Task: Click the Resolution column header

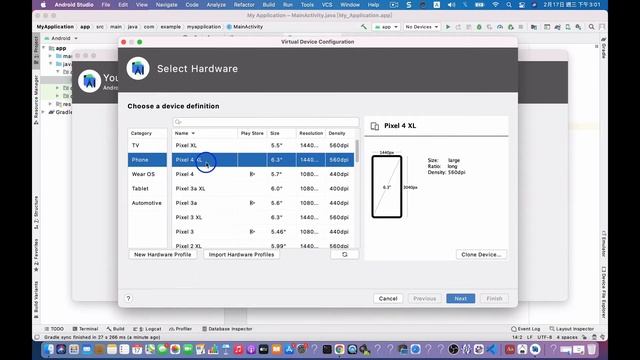Action: click(311, 133)
